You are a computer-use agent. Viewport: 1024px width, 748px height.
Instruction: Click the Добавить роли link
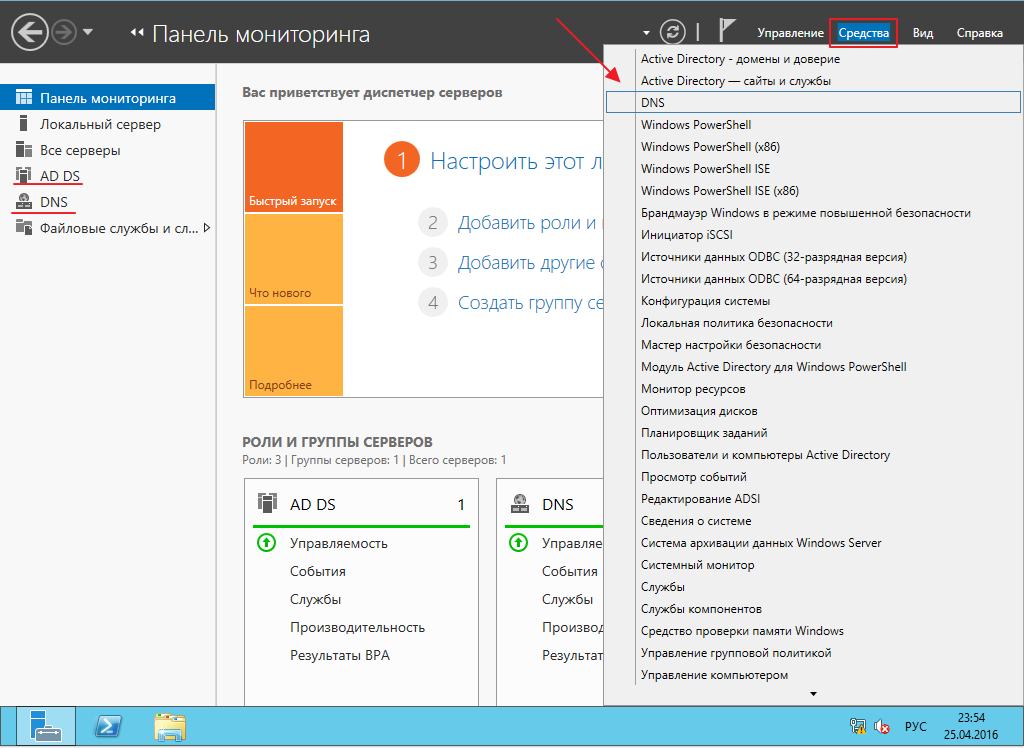[527, 223]
